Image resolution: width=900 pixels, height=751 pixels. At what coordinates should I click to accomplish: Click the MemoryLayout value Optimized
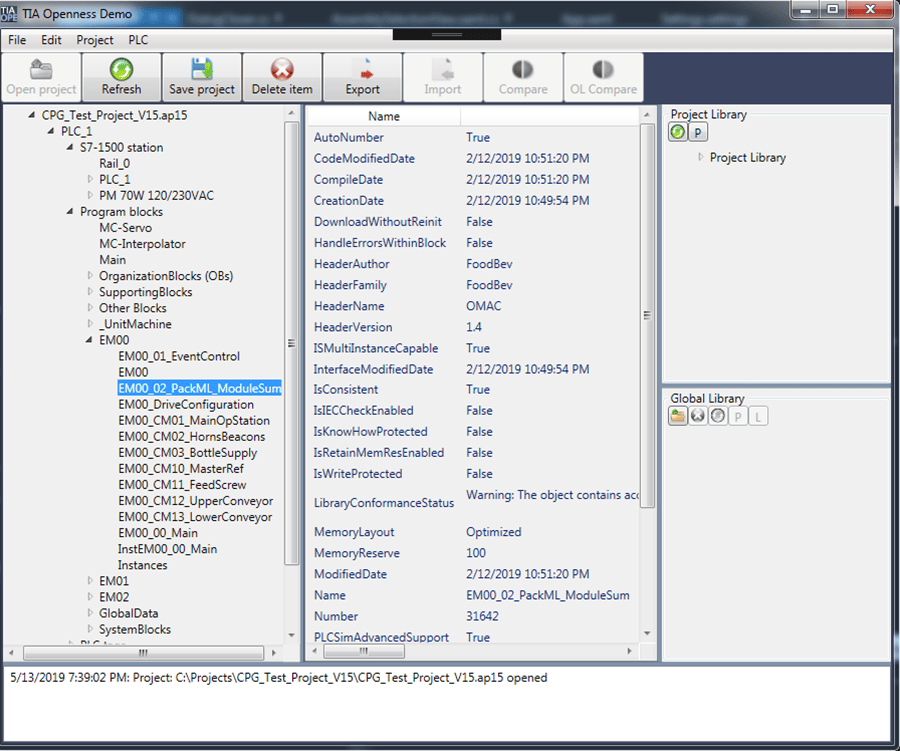click(x=494, y=532)
